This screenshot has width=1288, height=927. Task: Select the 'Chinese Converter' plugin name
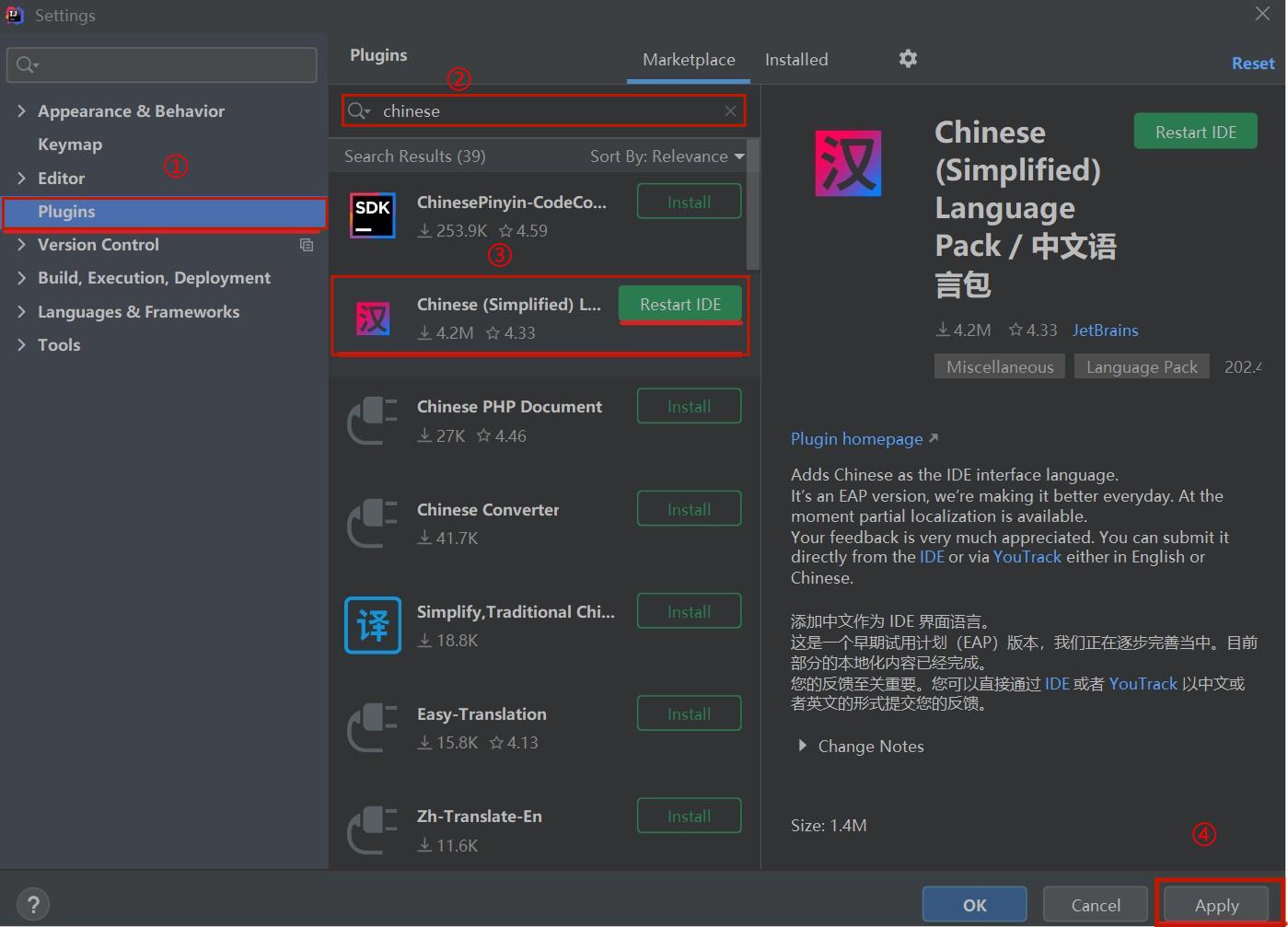click(x=488, y=510)
